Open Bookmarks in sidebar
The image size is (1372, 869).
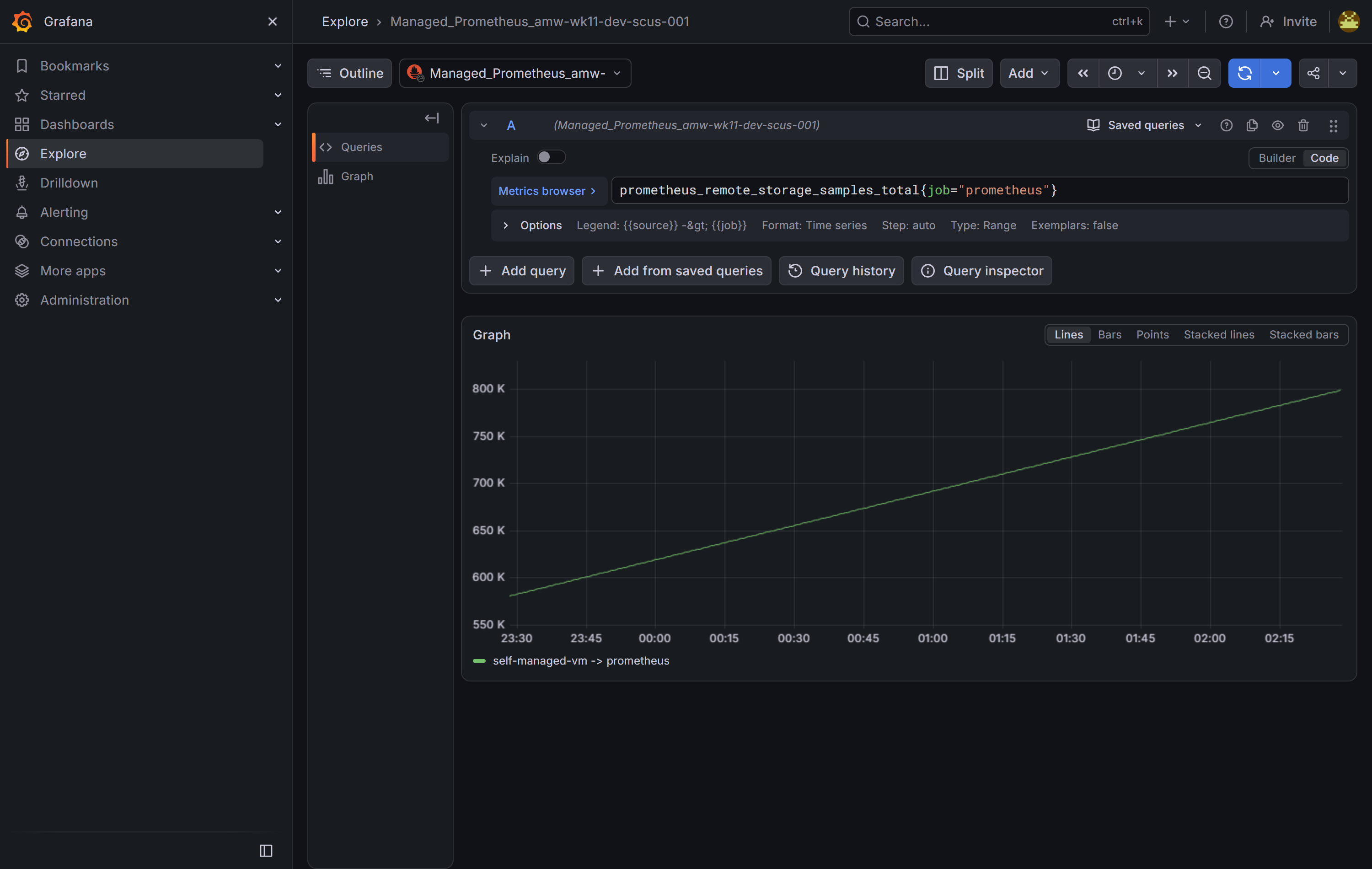point(75,66)
